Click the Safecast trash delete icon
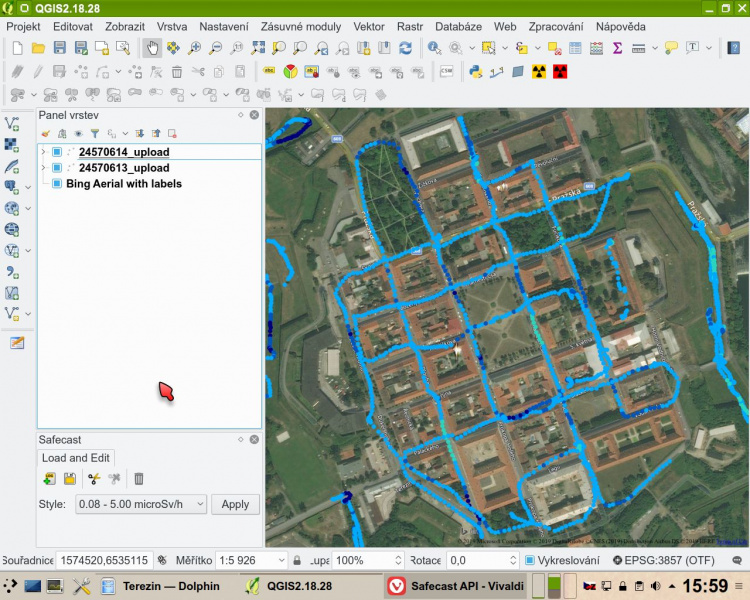This screenshot has width=750, height=600. click(x=139, y=478)
